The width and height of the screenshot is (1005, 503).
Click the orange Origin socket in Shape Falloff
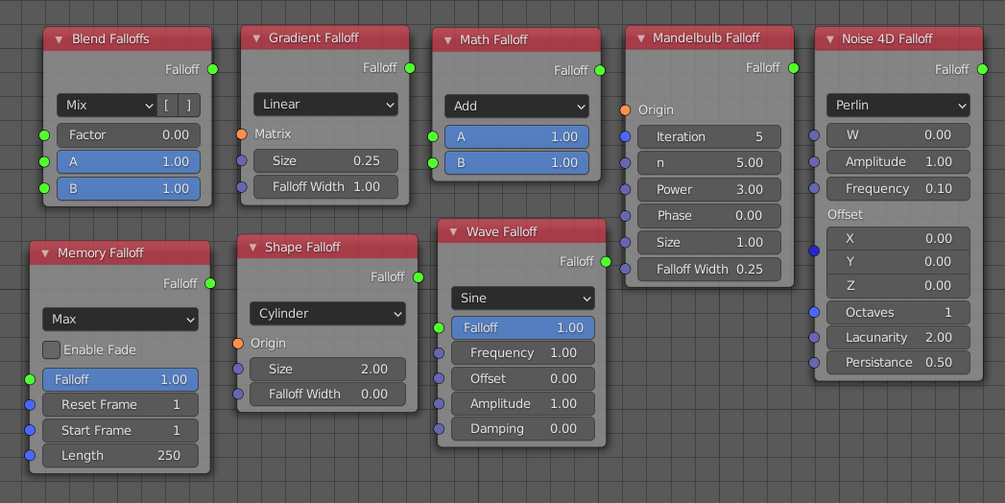(x=238, y=343)
